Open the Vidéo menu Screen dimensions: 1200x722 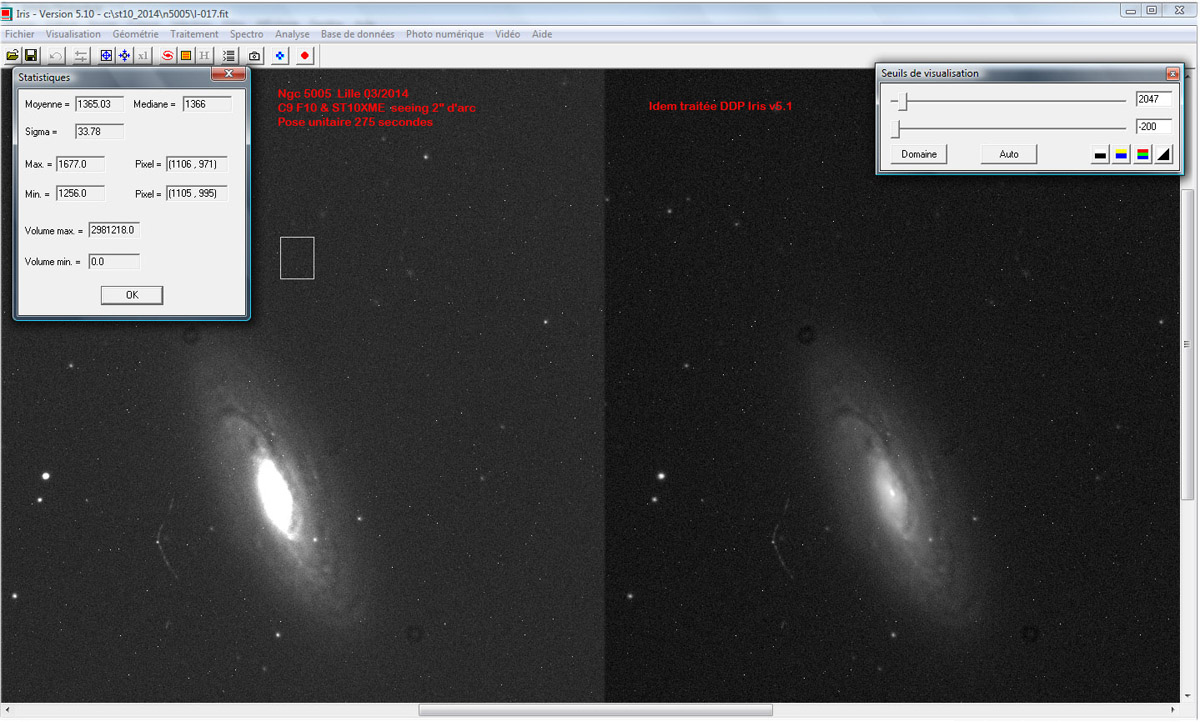508,34
